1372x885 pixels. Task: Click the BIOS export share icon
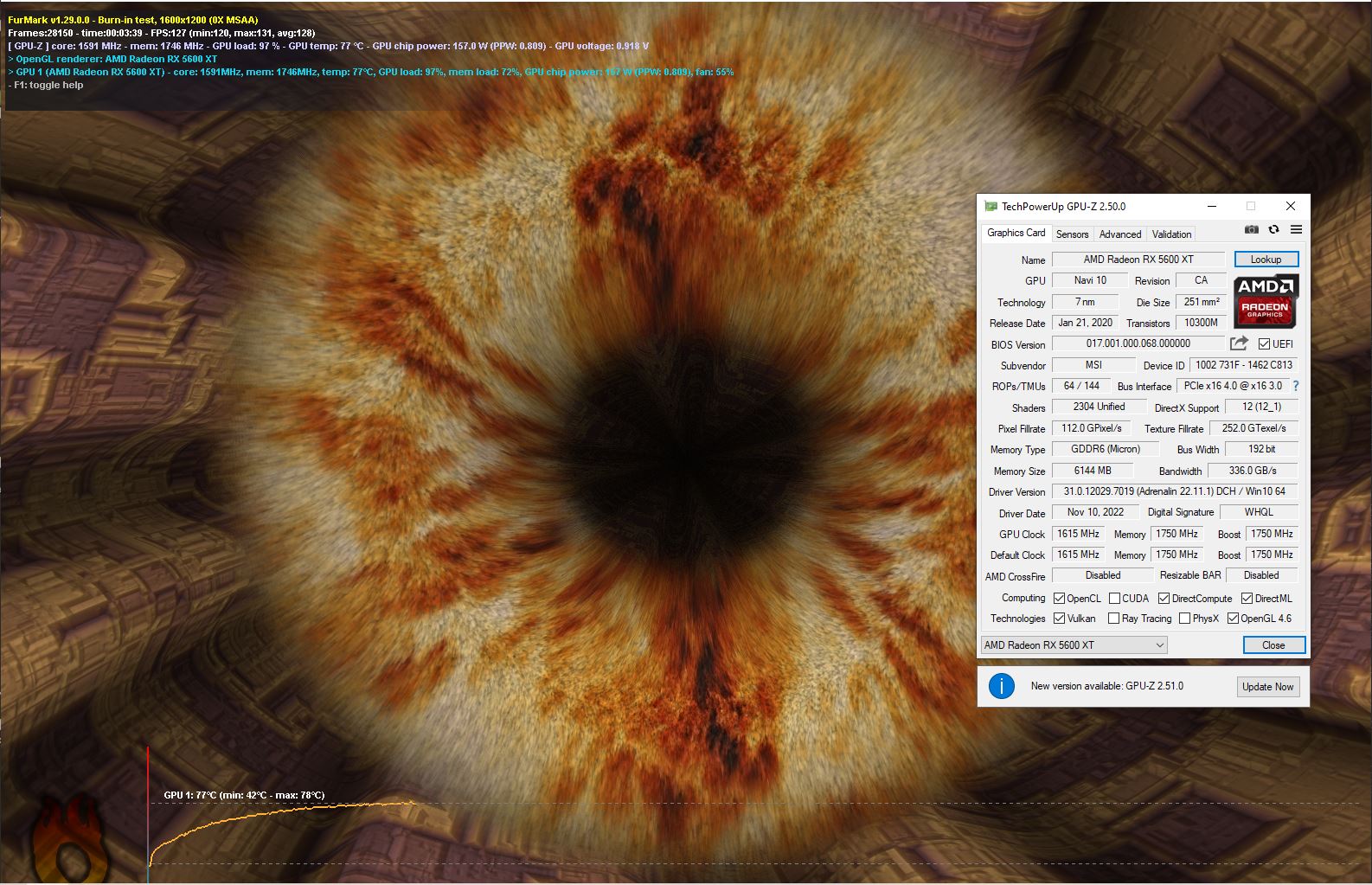point(1239,343)
